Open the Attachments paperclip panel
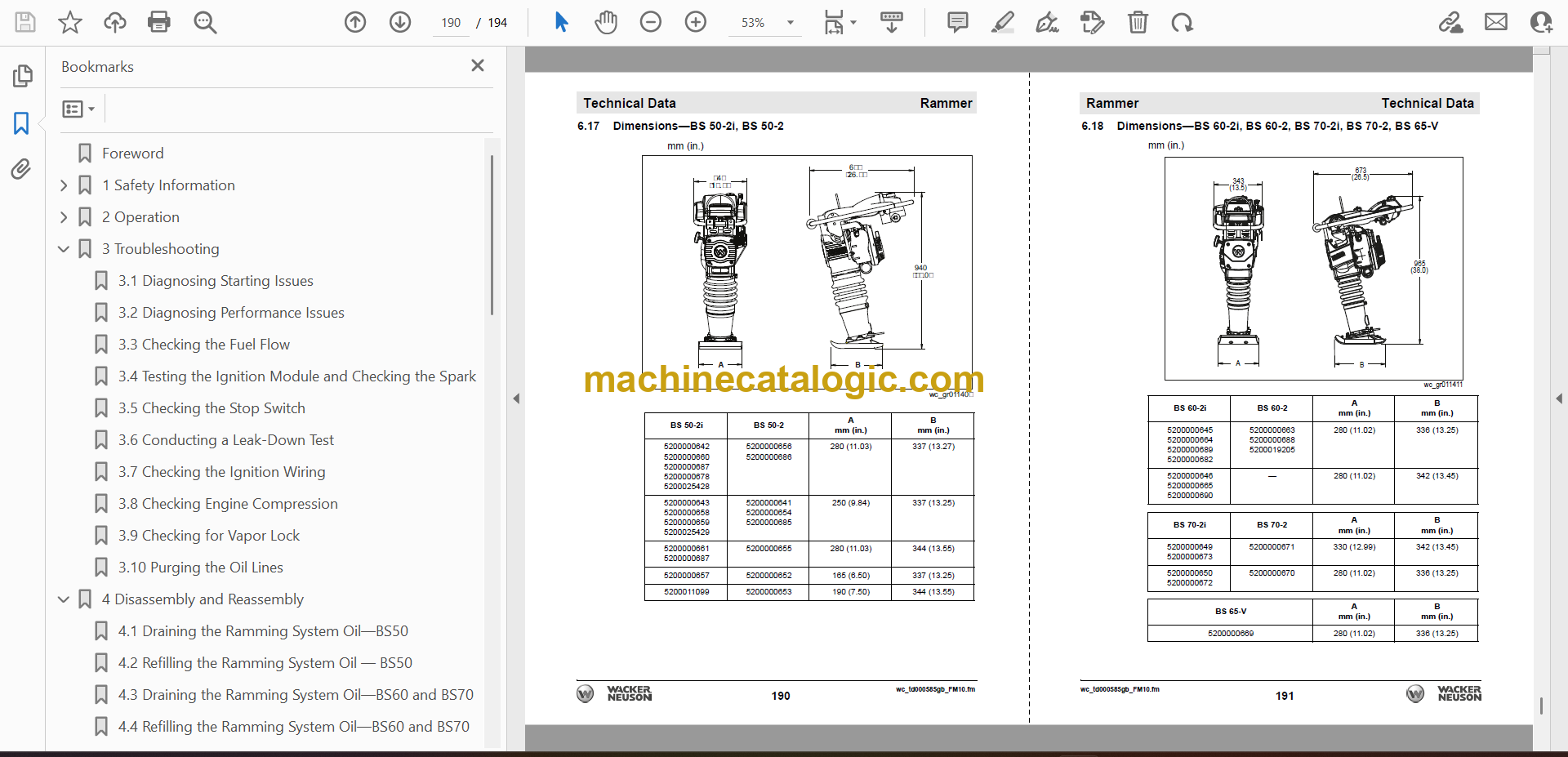Image resolution: width=1568 pixels, height=757 pixels. [21, 169]
